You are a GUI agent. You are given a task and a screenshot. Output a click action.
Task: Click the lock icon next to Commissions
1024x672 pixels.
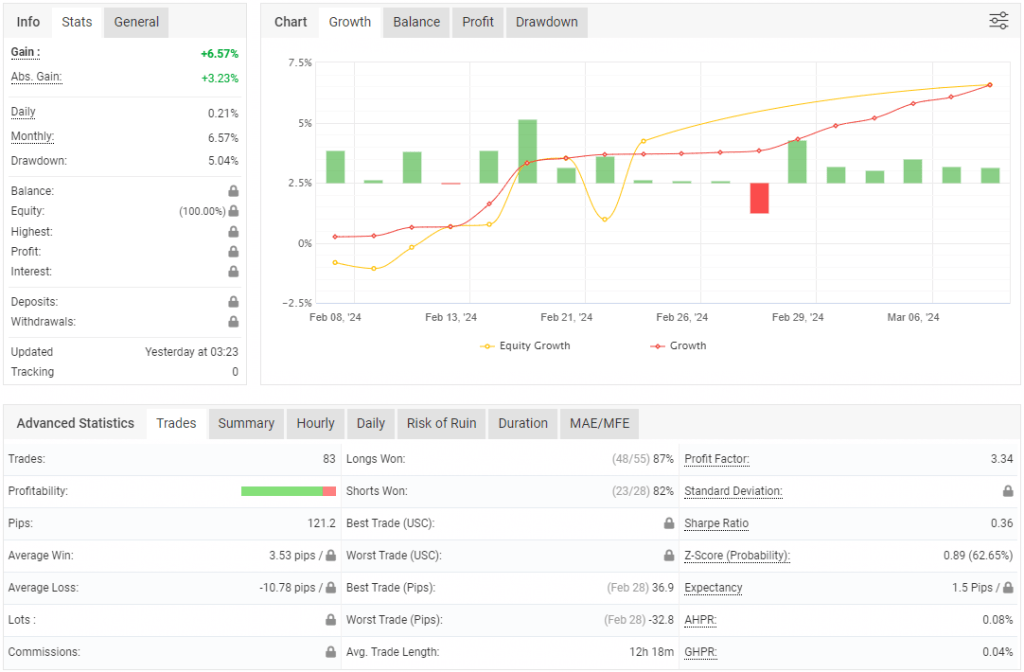(x=328, y=651)
